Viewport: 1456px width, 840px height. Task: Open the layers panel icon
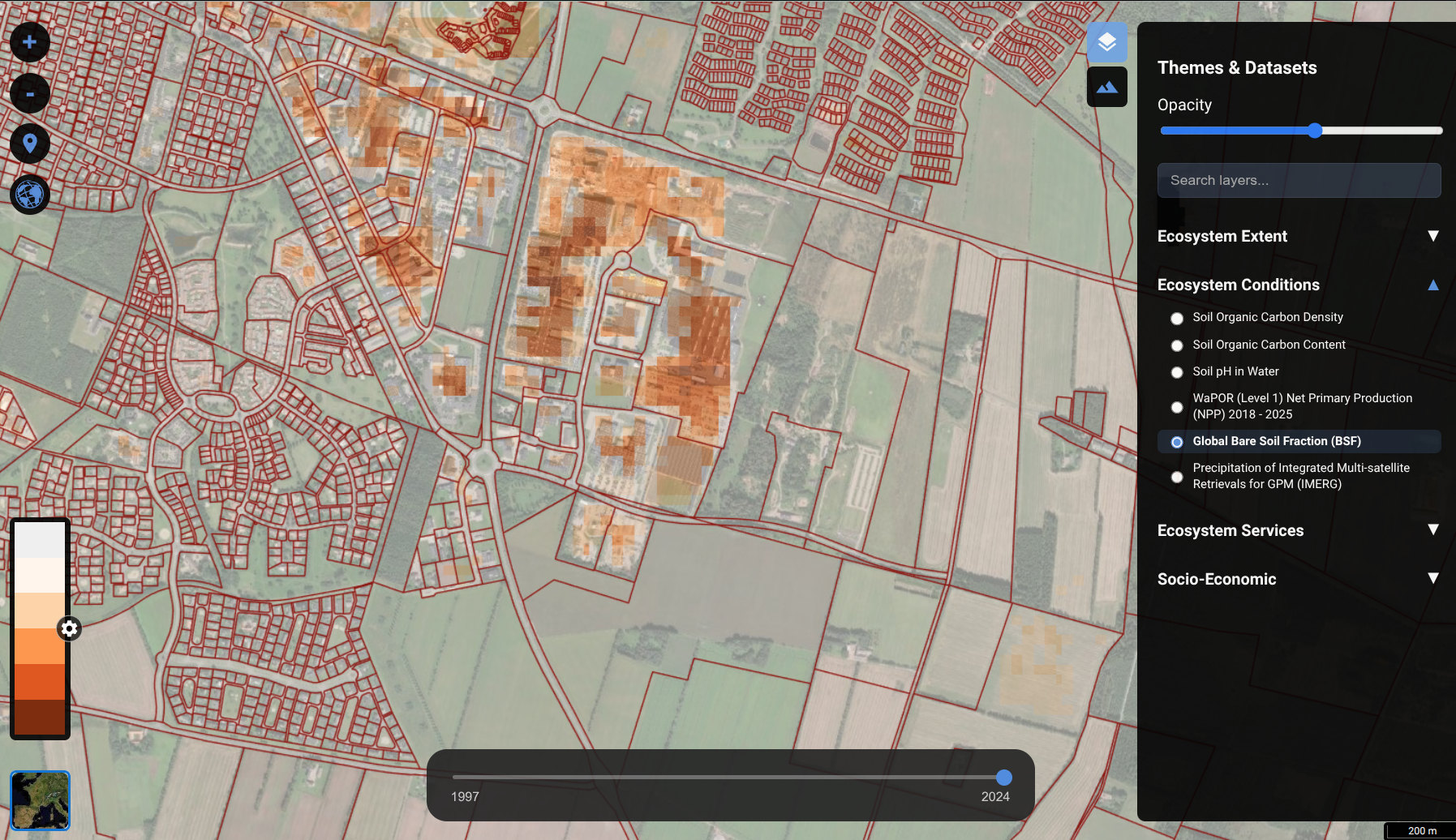coord(1106,42)
